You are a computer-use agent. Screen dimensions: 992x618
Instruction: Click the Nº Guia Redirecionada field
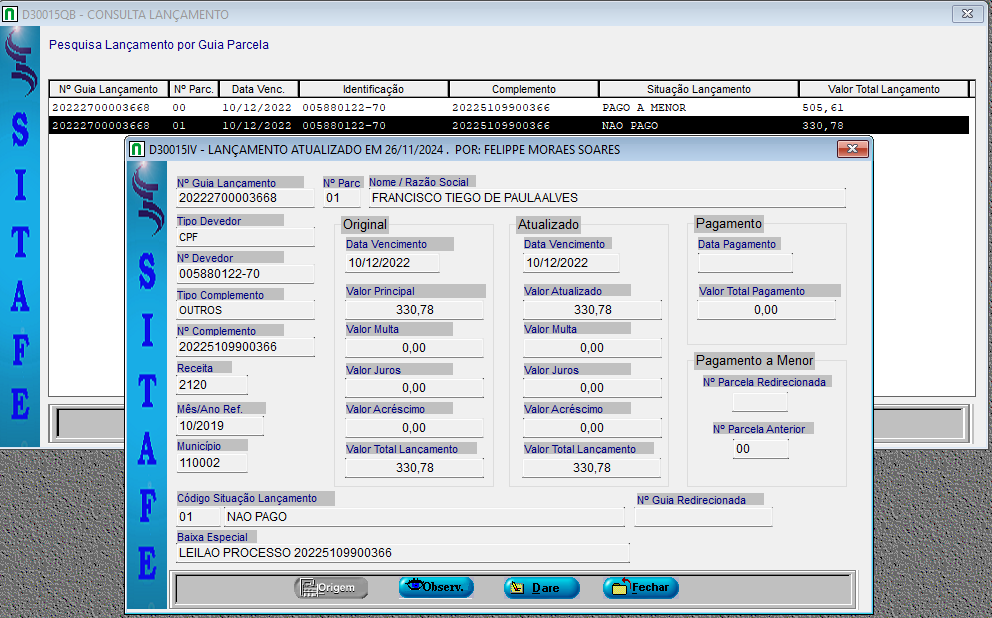(703, 517)
